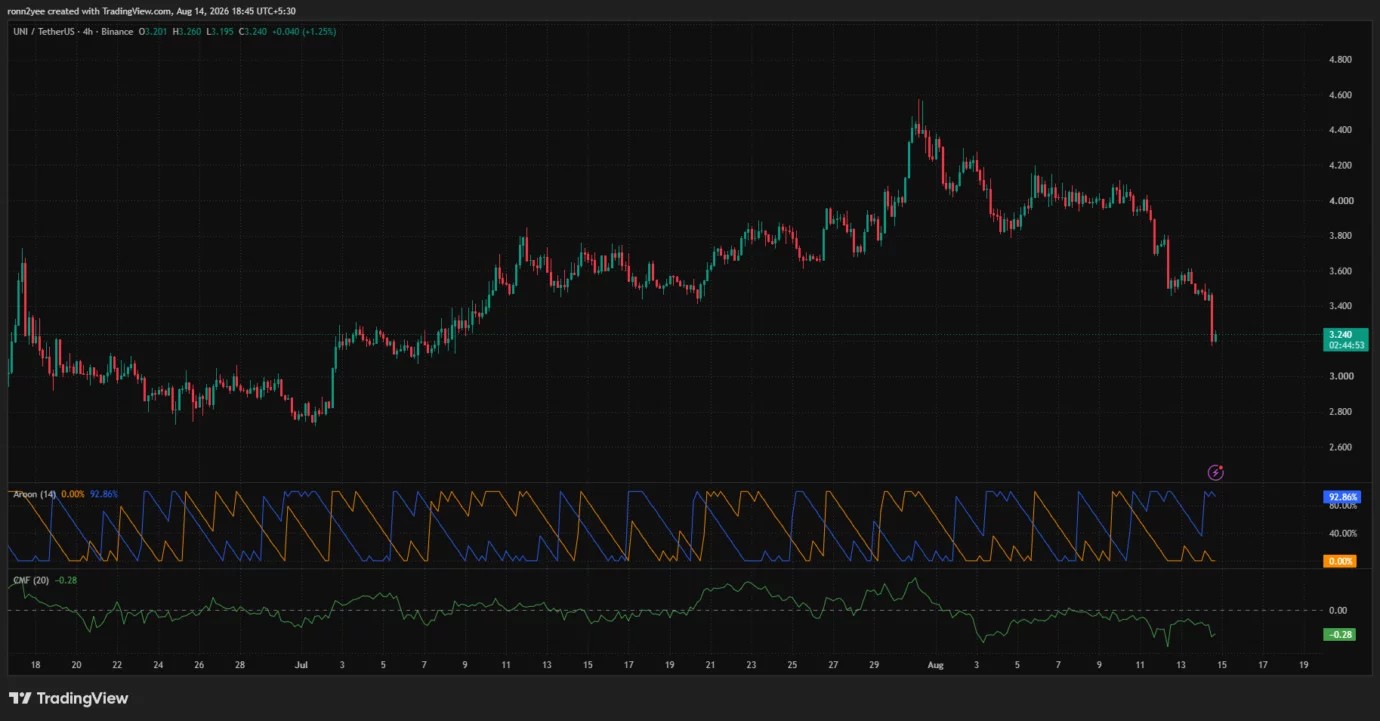Click the date label 18 on the time axis
The height and width of the screenshot is (721, 1380).
[36, 664]
